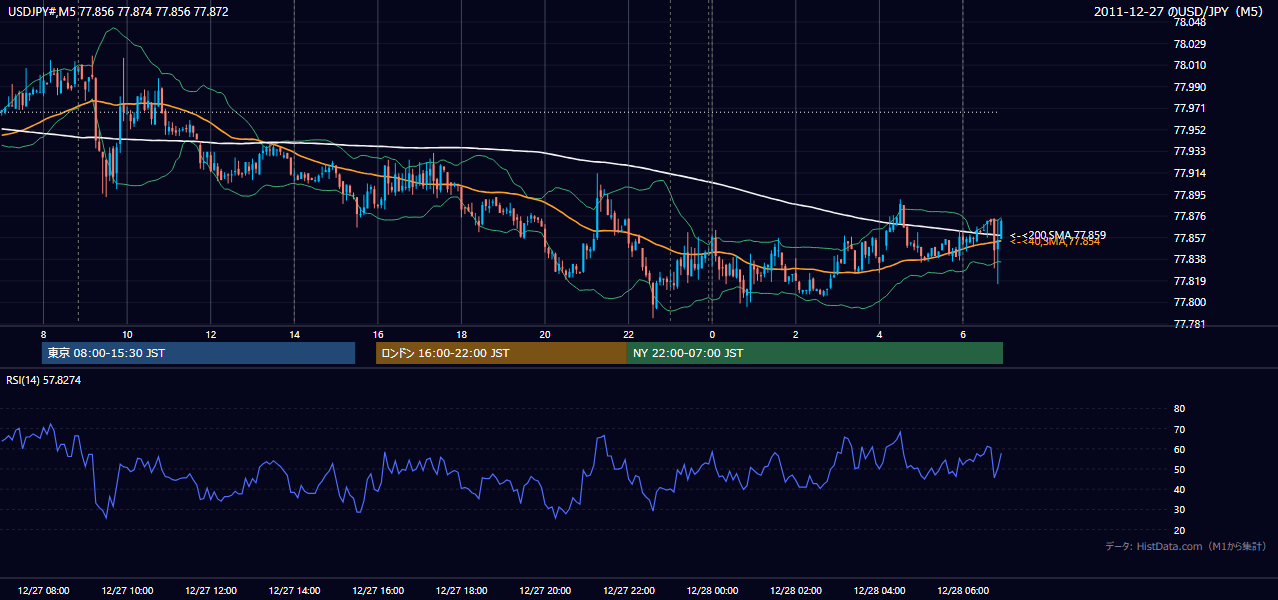Click price axis label 78.048
This screenshot has width=1278, height=600.
(x=1190, y=22)
